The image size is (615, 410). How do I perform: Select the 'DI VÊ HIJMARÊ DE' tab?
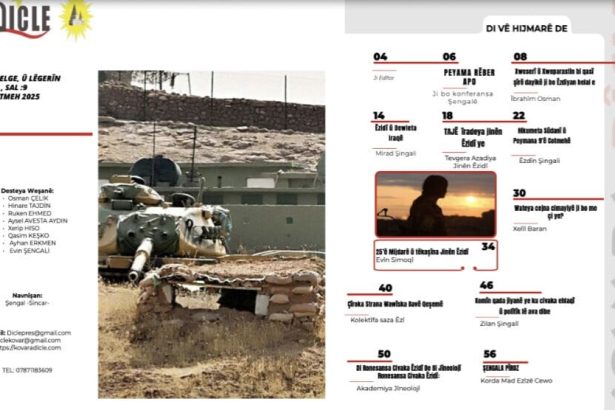point(526,29)
